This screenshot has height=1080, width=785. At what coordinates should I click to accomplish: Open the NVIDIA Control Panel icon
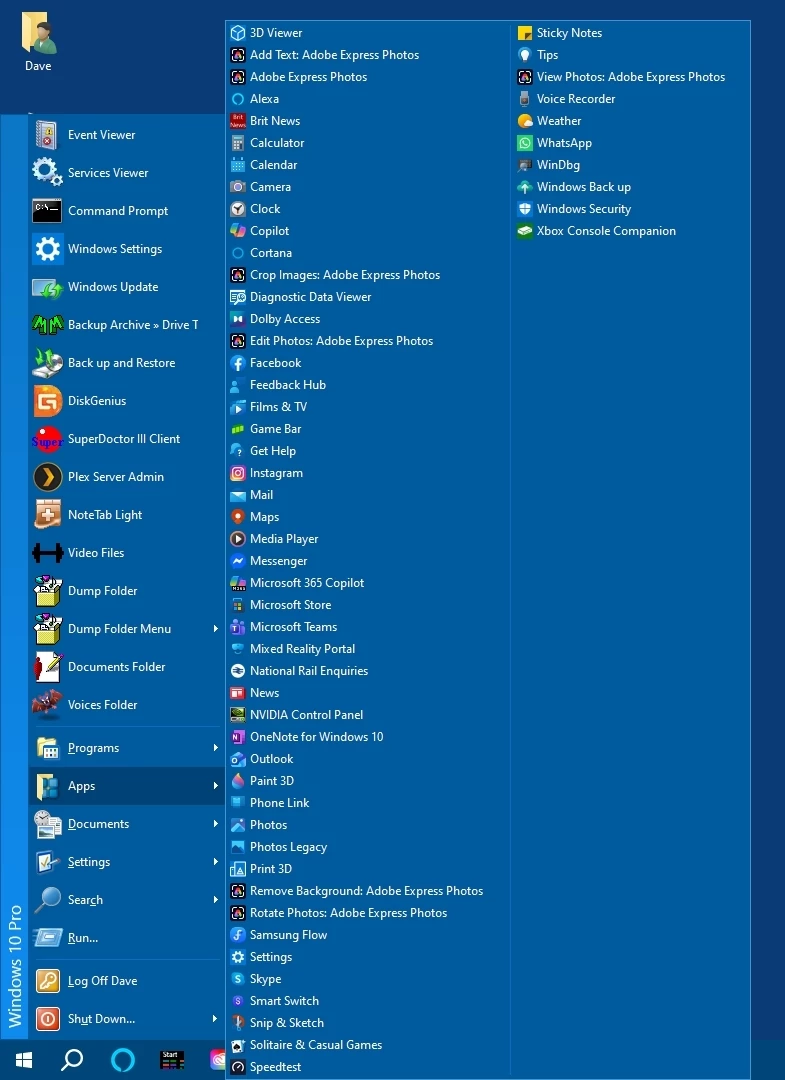[238, 715]
